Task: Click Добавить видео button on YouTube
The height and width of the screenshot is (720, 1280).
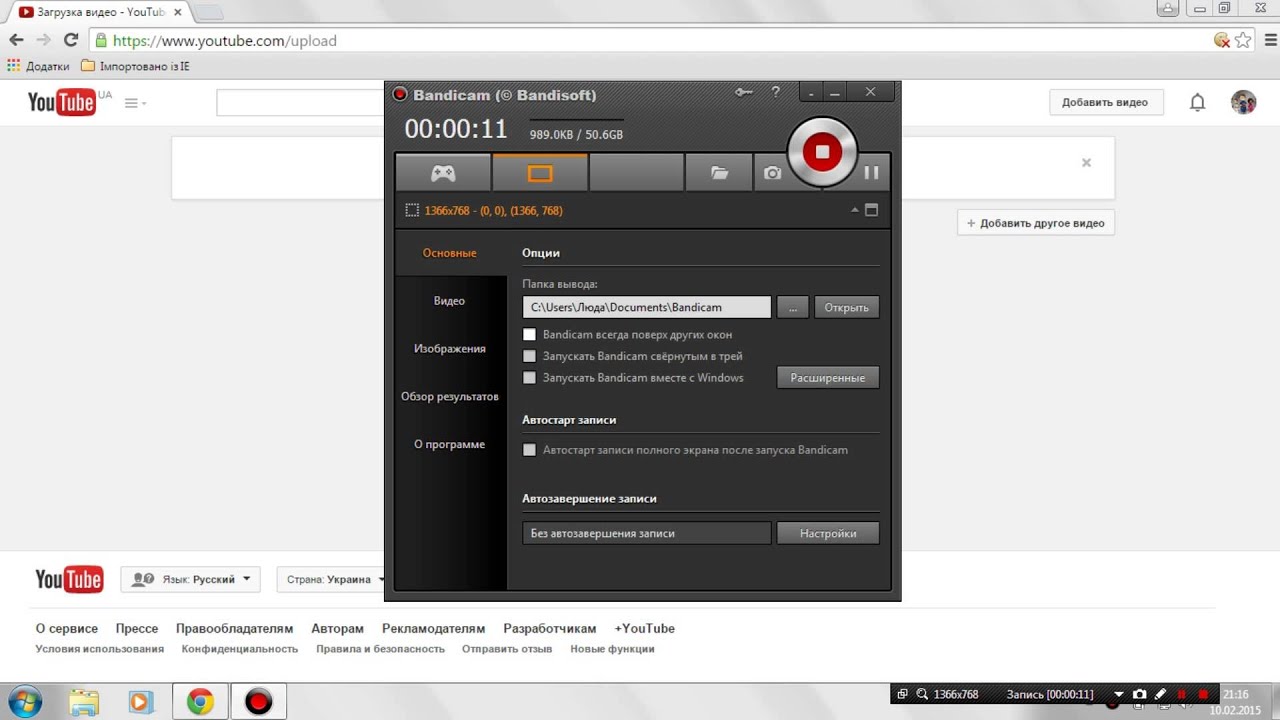Action: pos(1105,102)
